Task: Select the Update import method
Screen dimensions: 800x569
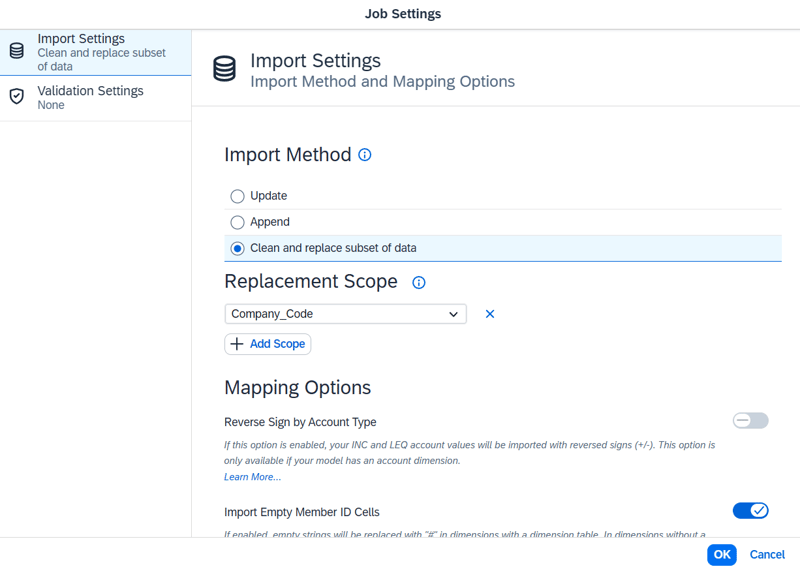Action: click(x=238, y=196)
